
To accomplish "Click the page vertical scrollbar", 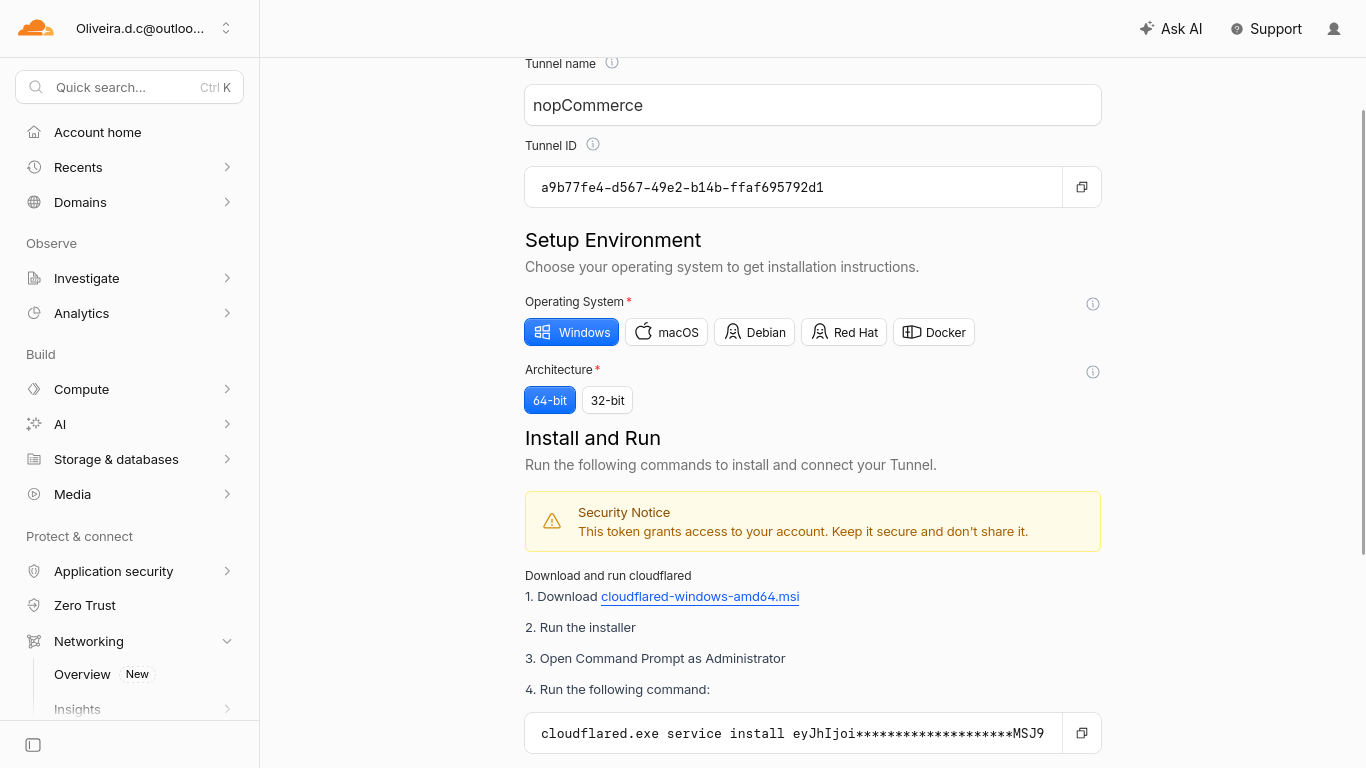I will (x=1362, y=332).
